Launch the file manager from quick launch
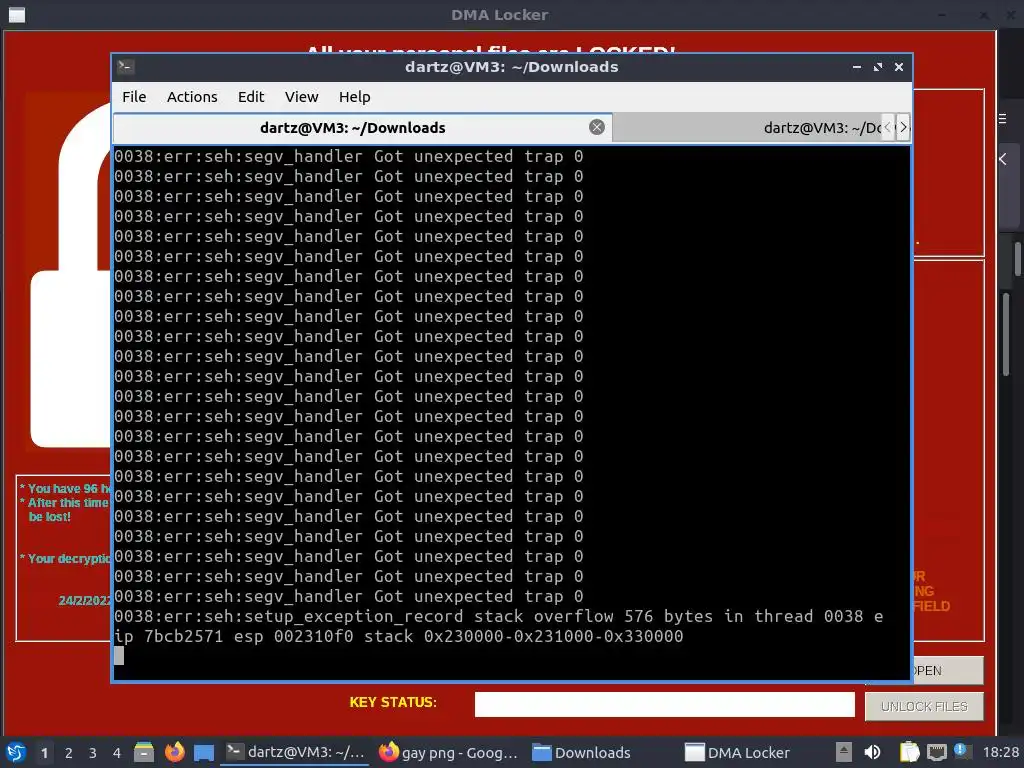The image size is (1024, 768). pyautogui.click(x=144, y=752)
